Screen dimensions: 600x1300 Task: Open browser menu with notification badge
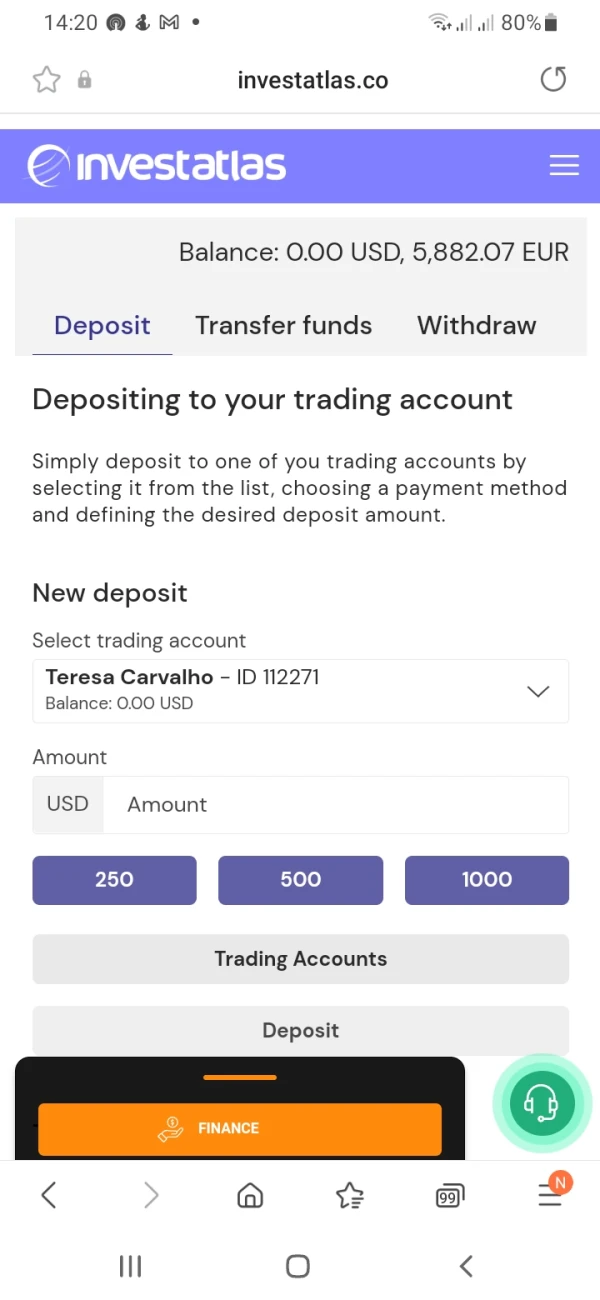pyautogui.click(x=550, y=1193)
